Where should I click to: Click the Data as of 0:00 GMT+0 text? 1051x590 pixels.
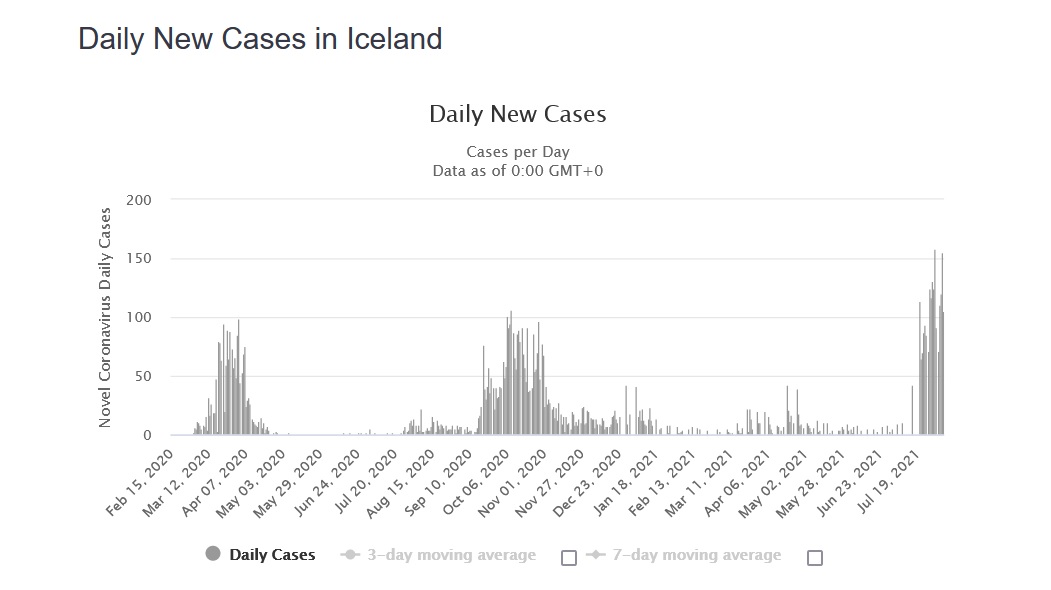(517, 171)
